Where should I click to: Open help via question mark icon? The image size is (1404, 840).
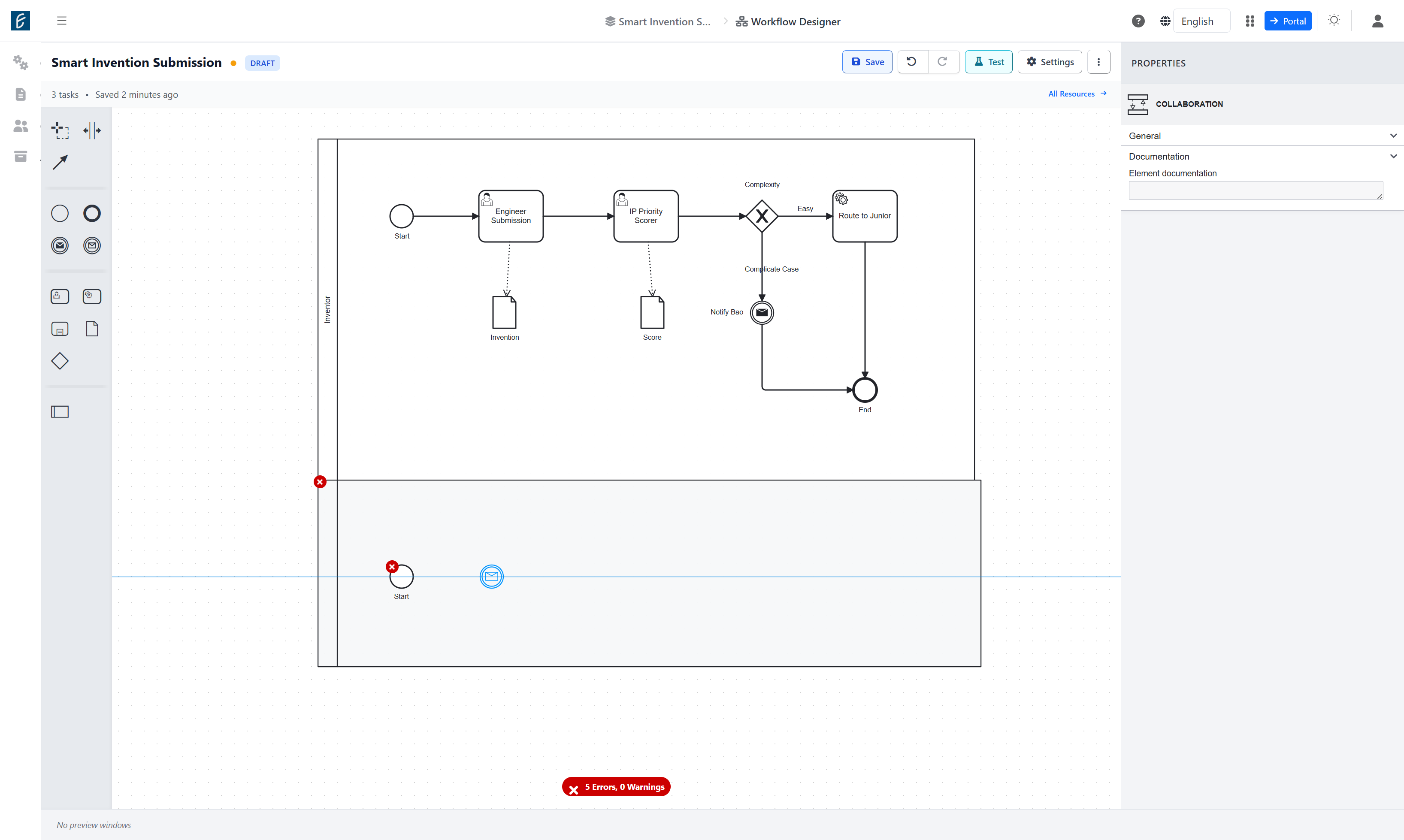(x=1138, y=21)
